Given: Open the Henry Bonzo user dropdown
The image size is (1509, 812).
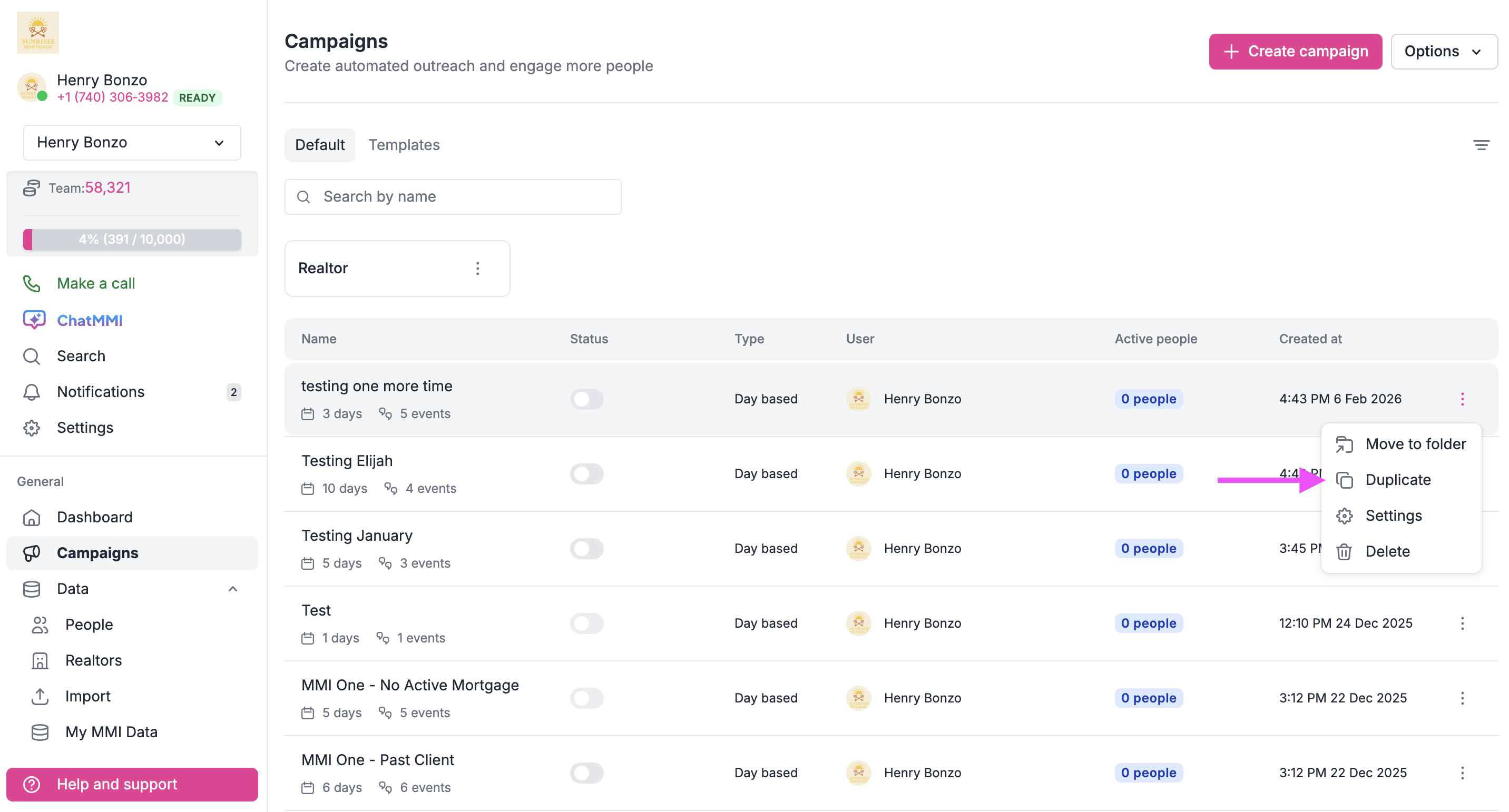Looking at the screenshot, I should 132,142.
